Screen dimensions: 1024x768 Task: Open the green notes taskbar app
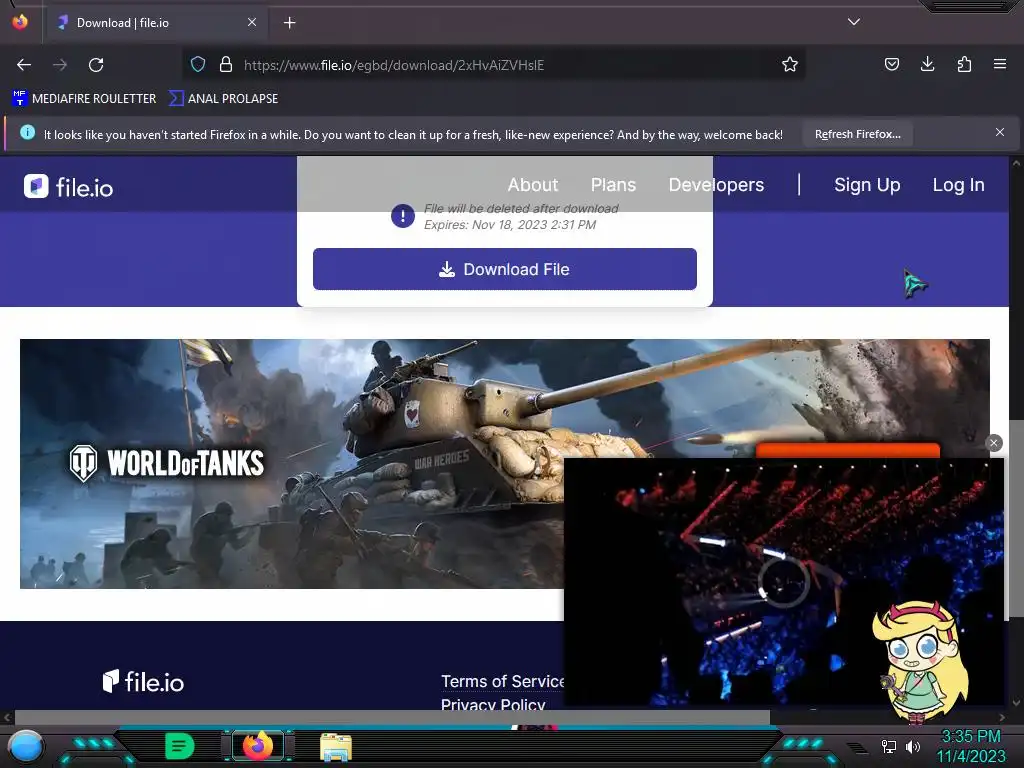[179, 746]
